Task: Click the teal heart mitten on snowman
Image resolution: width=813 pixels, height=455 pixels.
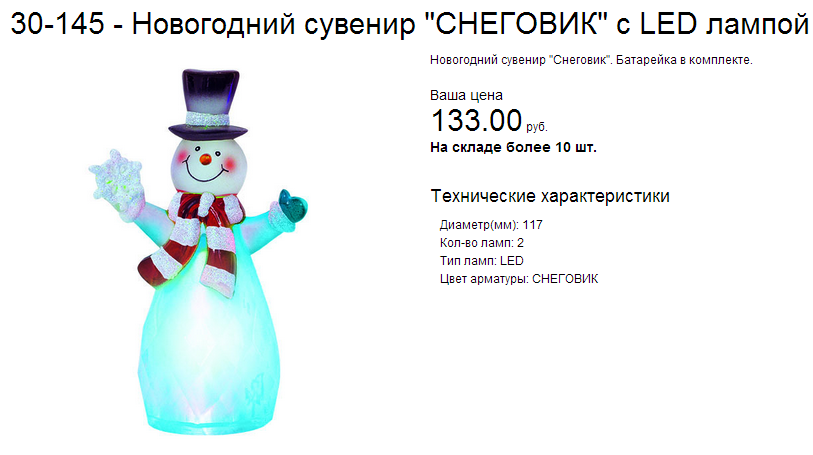Action: (292, 206)
